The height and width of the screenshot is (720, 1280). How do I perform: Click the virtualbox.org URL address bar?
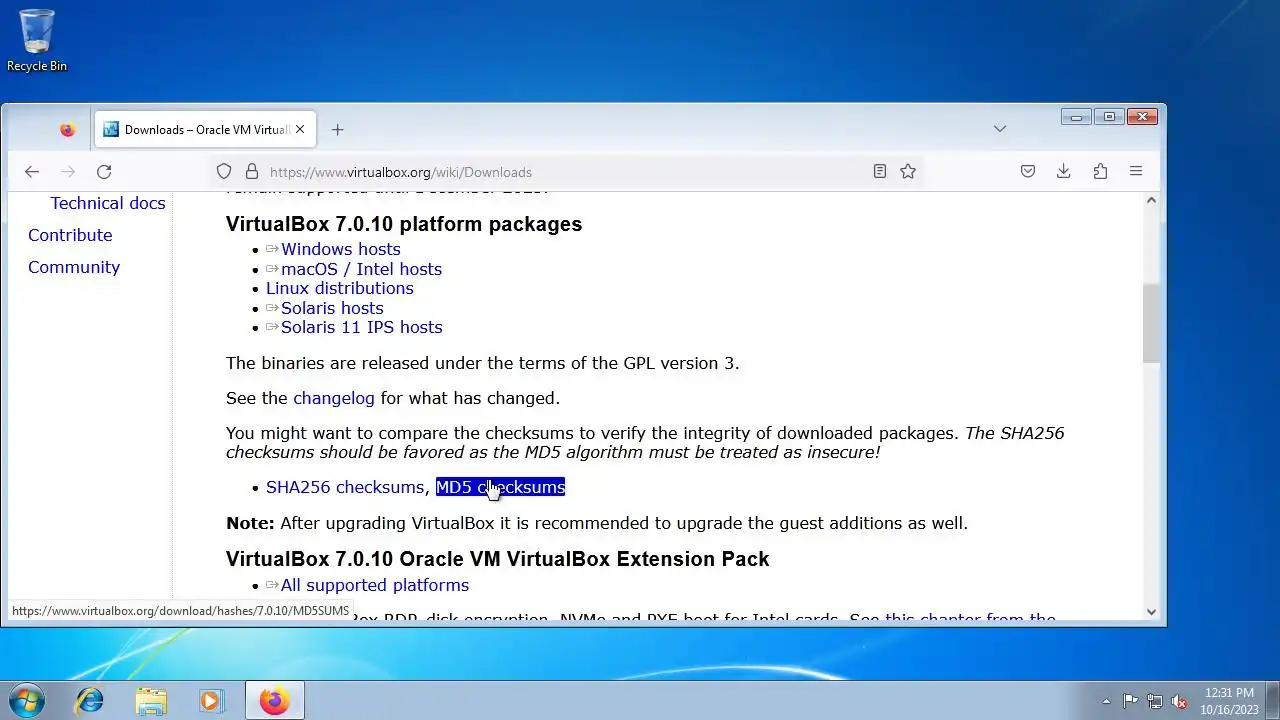tap(565, 171)
